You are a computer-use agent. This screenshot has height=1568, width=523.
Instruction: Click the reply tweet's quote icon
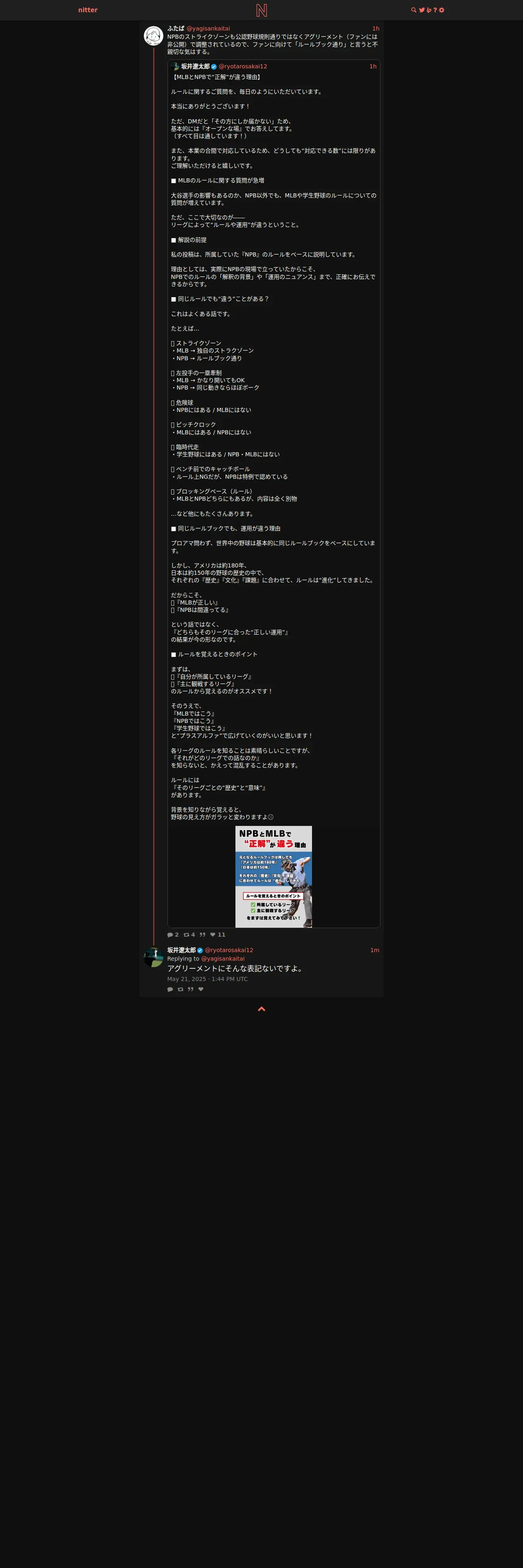click(191, 989)
